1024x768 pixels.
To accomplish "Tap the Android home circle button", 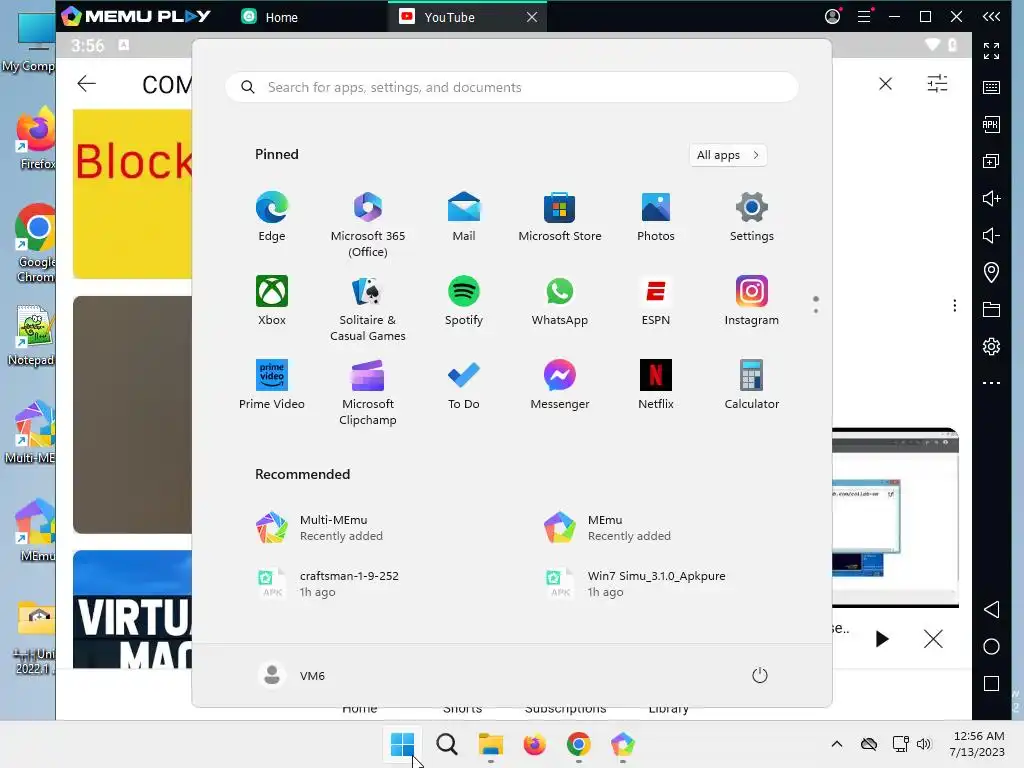I will coord(991,647).
